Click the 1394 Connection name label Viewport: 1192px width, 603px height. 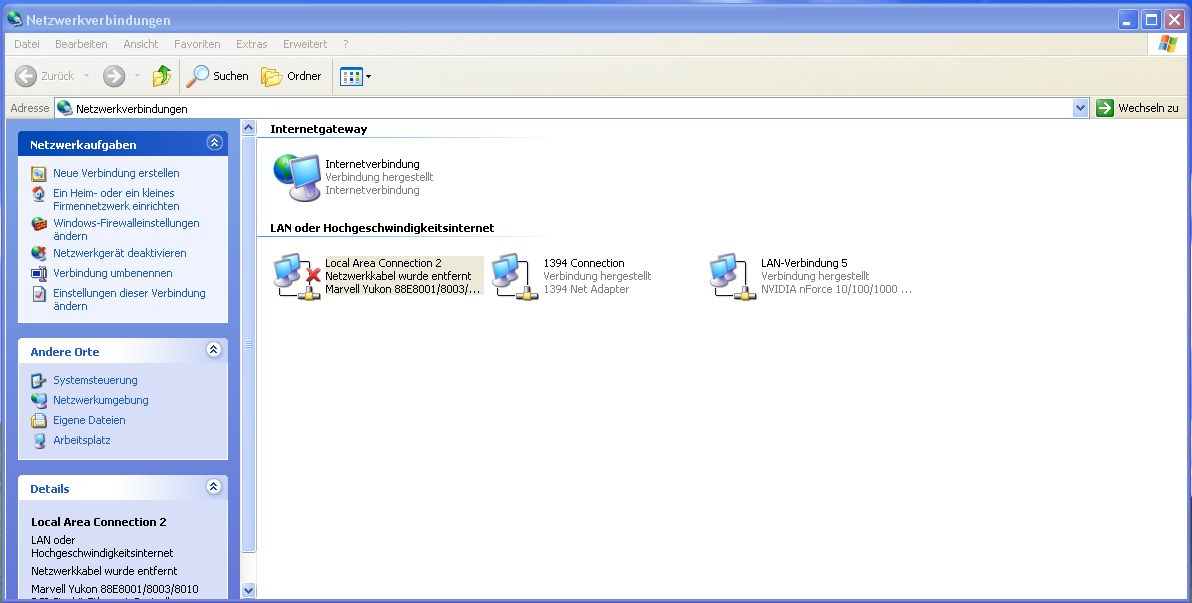(x=584, y=263)
